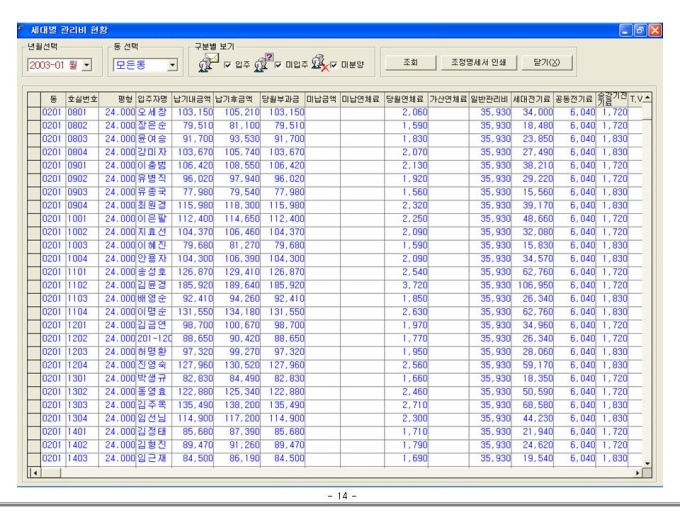Click the 호실번호 column header
The image size is (680, 510).
(82, 100)
